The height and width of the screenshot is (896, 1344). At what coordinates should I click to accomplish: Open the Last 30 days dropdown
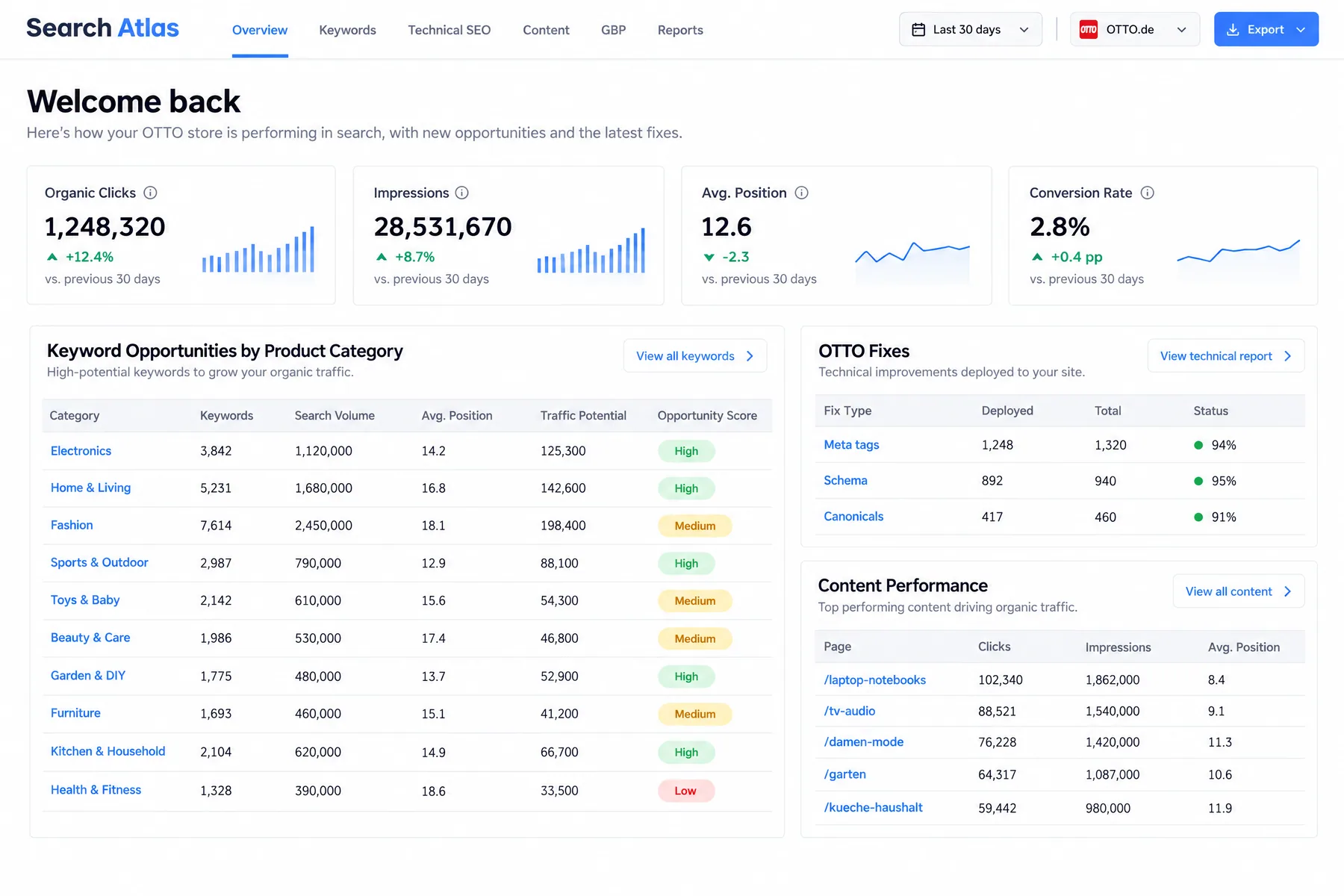pos(970,30)
